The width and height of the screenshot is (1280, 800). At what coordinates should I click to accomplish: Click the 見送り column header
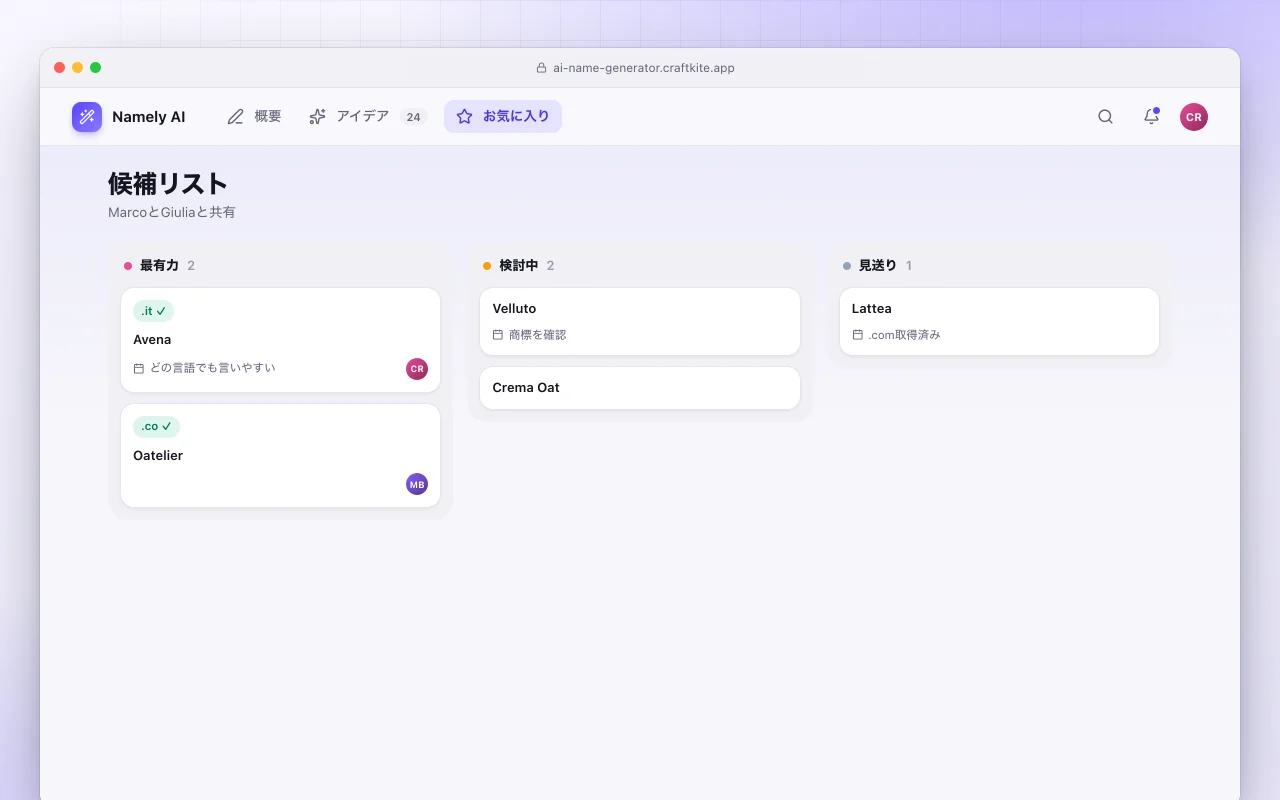pos(878,266)
